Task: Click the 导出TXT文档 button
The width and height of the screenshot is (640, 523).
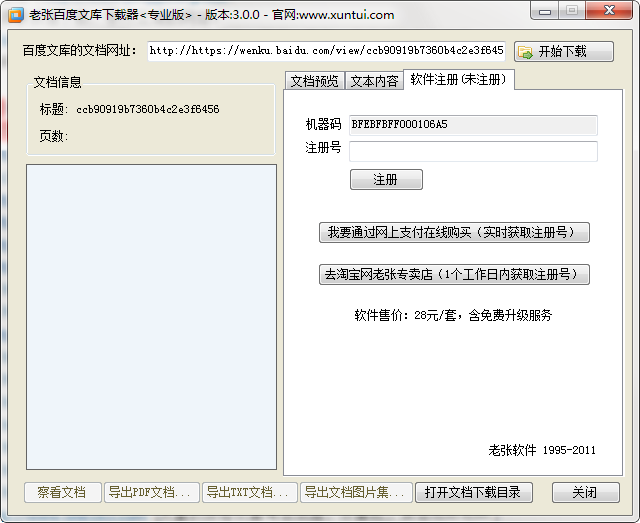Action: coord(249,492)
